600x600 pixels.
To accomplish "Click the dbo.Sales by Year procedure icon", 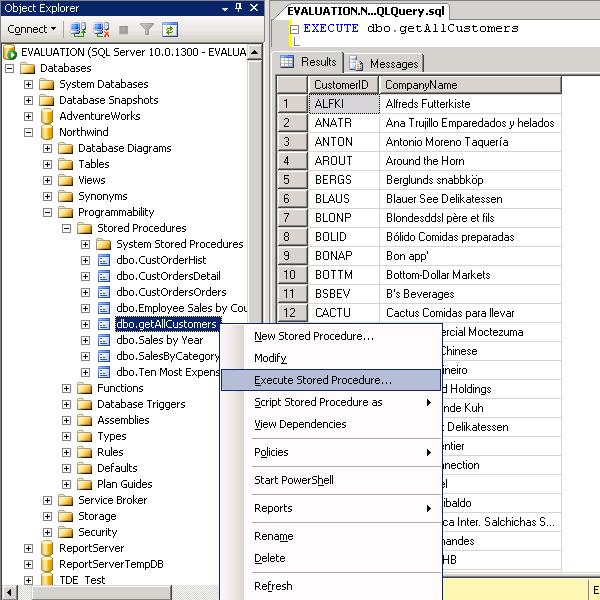I will 104,341.
